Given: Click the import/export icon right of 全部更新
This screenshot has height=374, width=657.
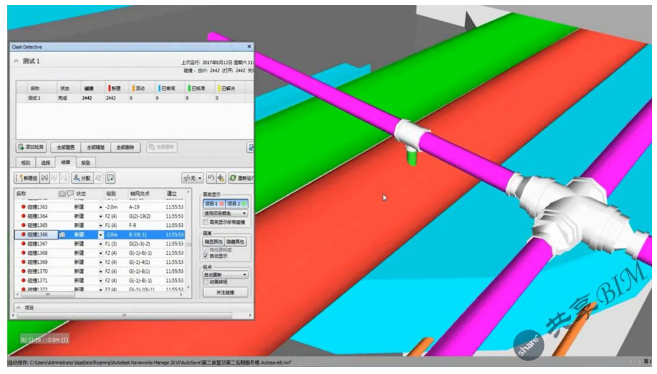Looking at the screenshot, I should tap(250, 147).
